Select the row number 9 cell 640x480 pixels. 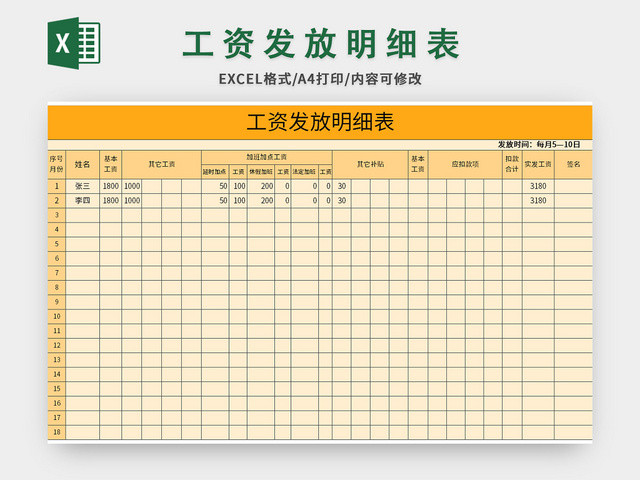57,302
